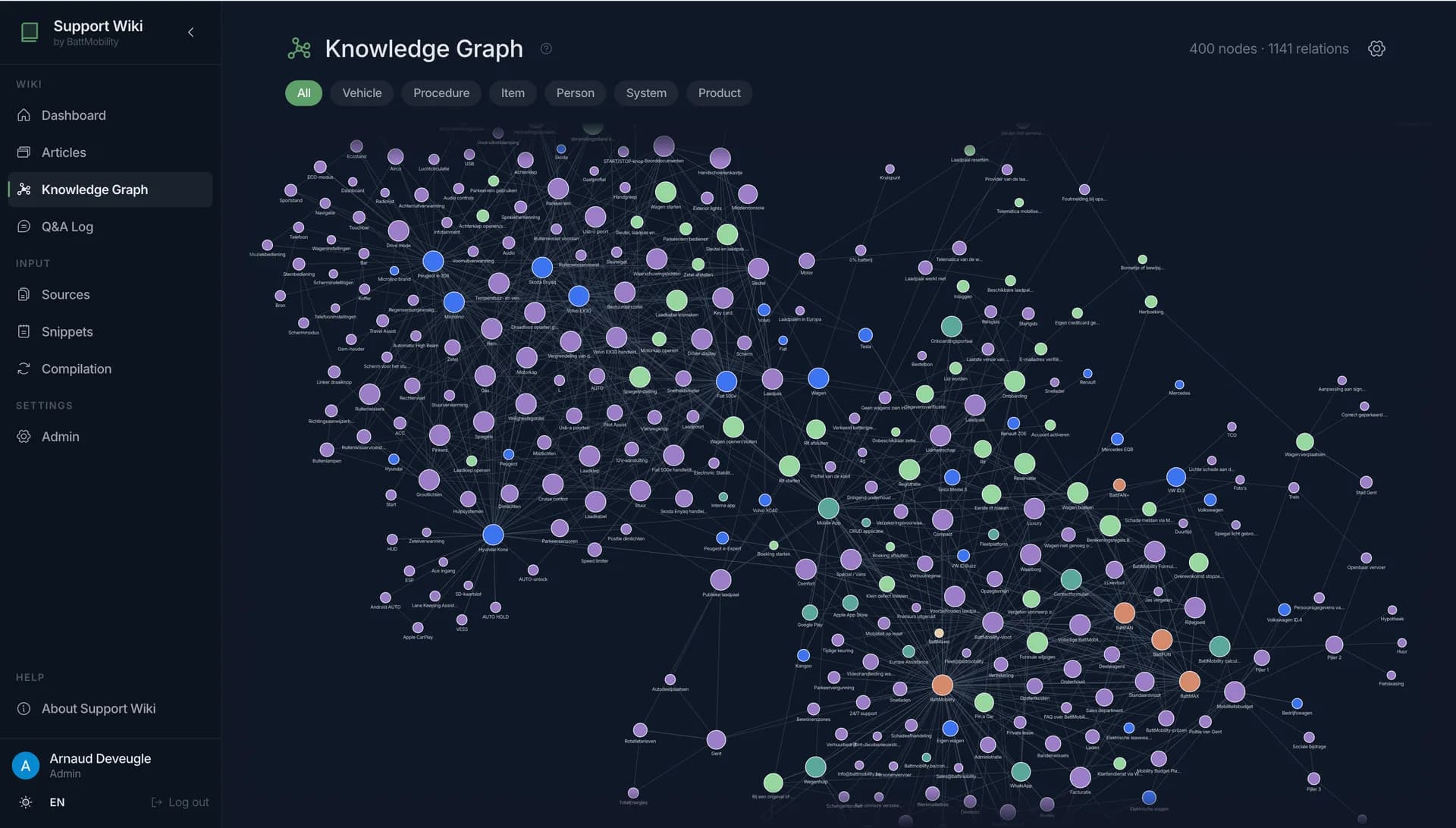Switch language with the EN selector

pos(57,802)
